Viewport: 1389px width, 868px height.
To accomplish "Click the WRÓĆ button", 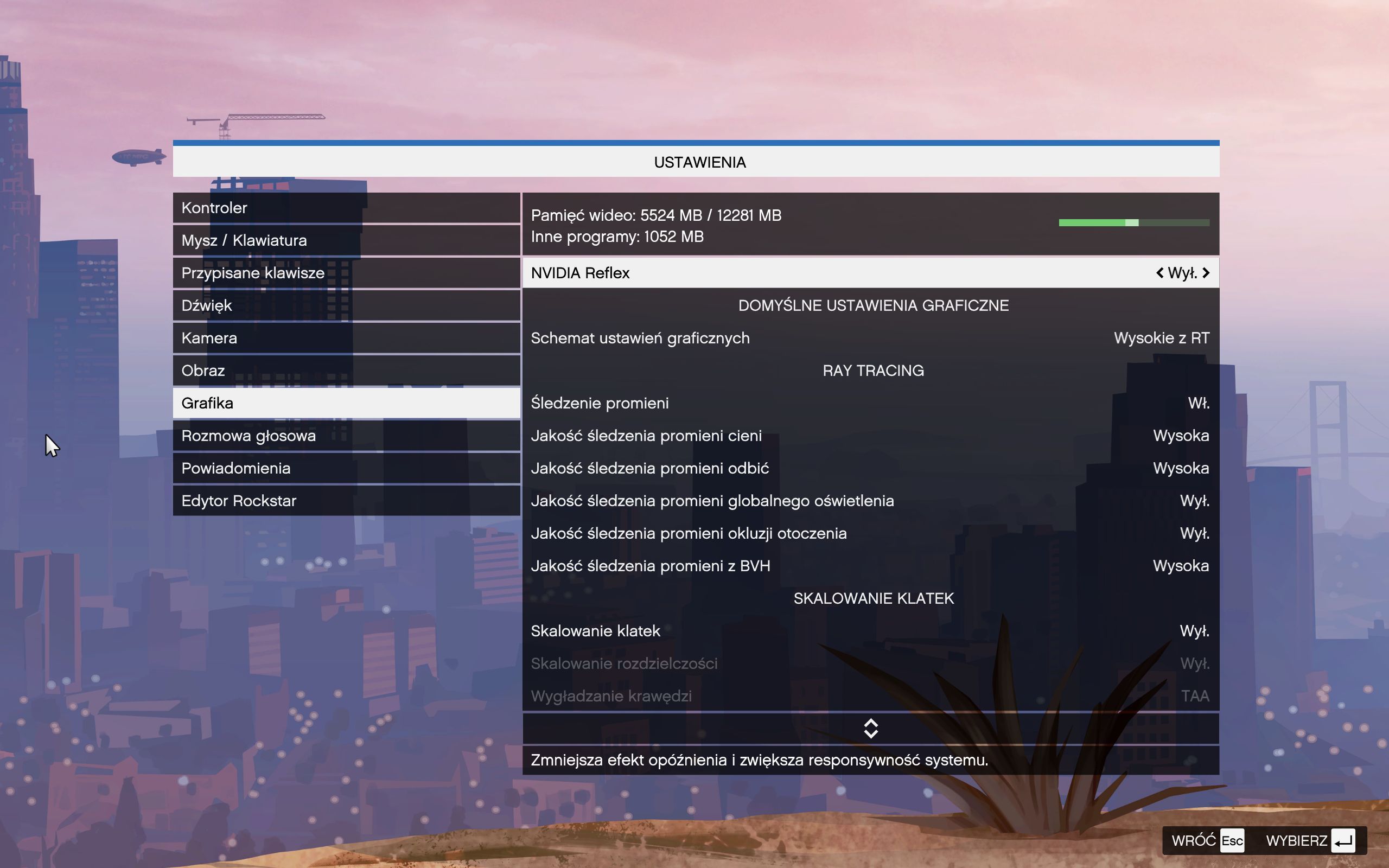I will (x=1207, y=841).
